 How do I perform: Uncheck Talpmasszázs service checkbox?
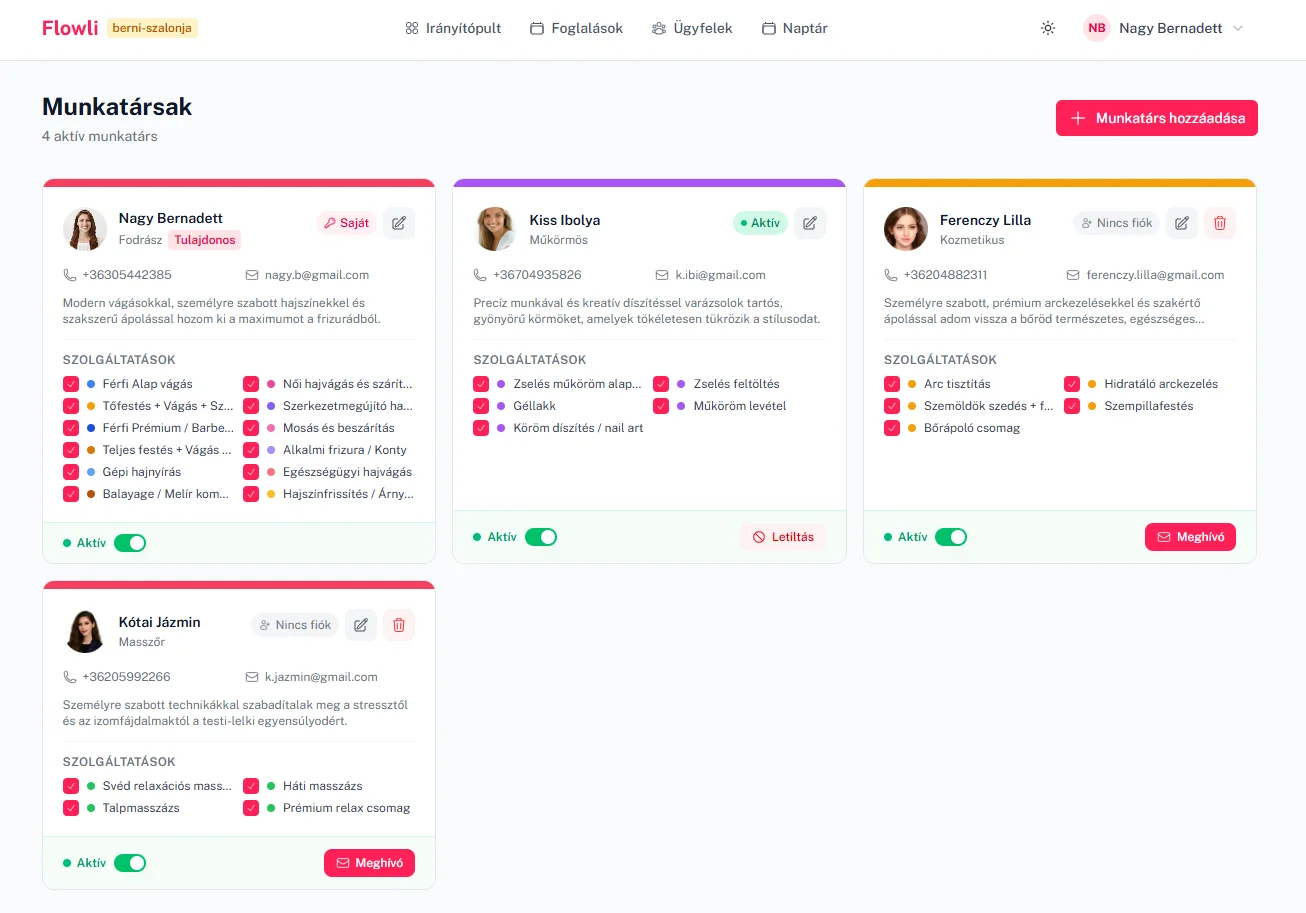click(x=71, y=808)
